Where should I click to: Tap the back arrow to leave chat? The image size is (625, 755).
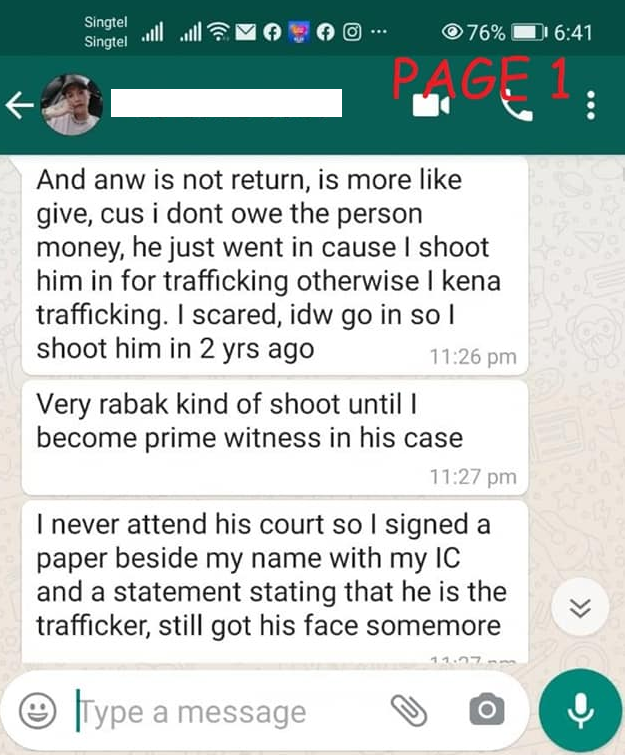point(20,105)
